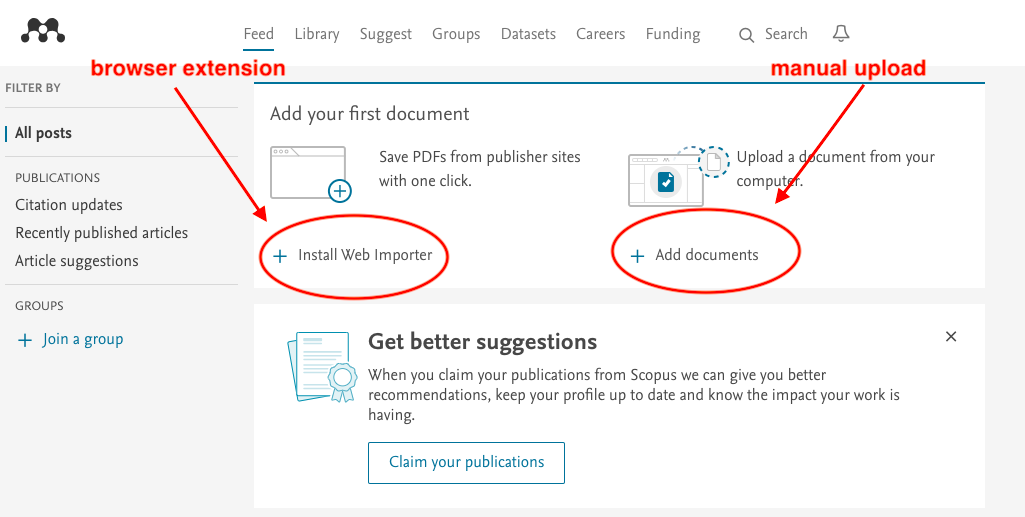The width and height of the screenshot is (1025, 517).
Task: Open the notifications bell icon
Action: (841, 34)
